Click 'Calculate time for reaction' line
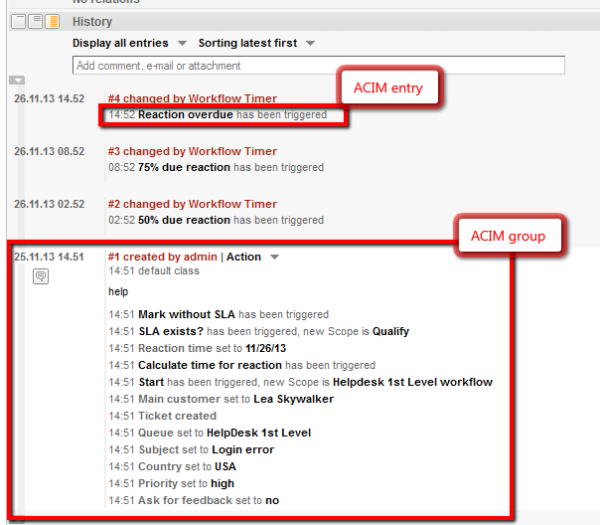600x525 pixels. [242, 365]
